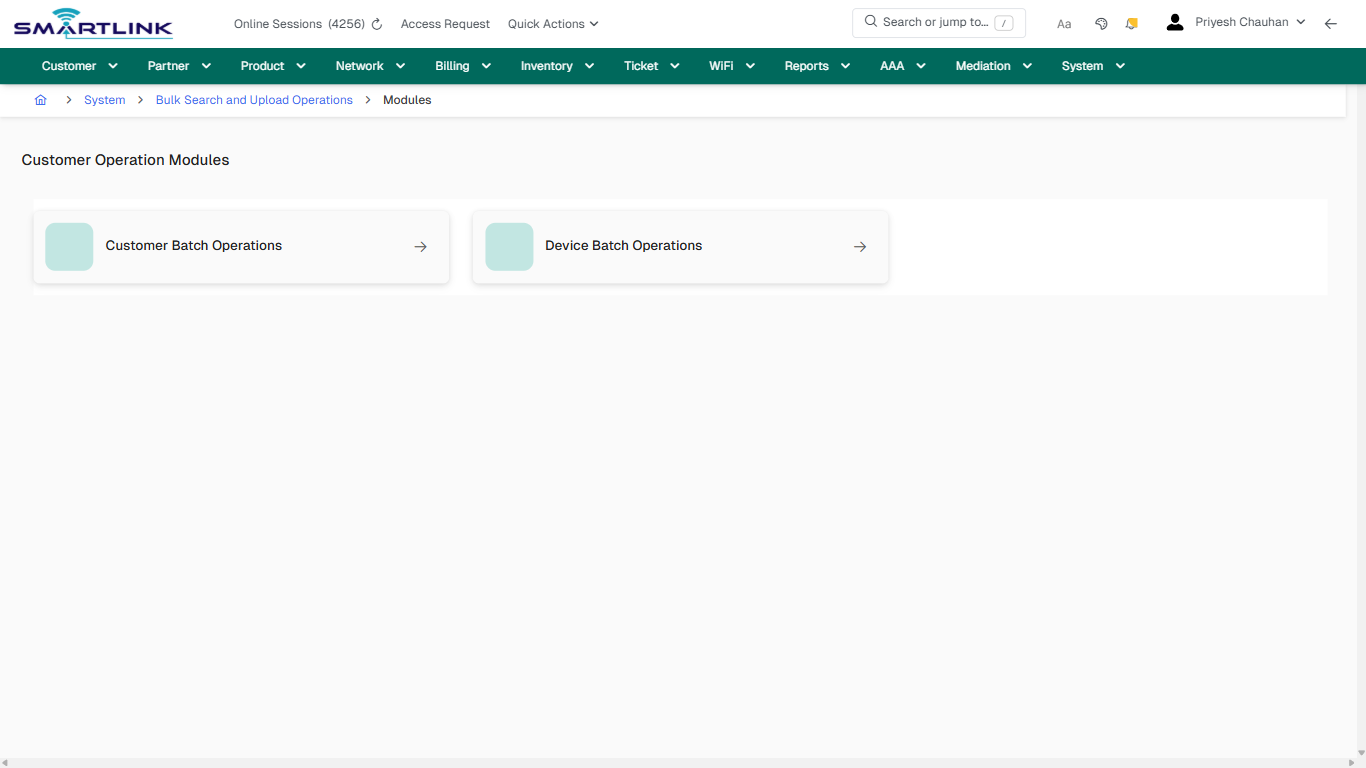Click the Aa font size control
The height and width of the screenshot is (768, 1366).
pos(1064,23)
